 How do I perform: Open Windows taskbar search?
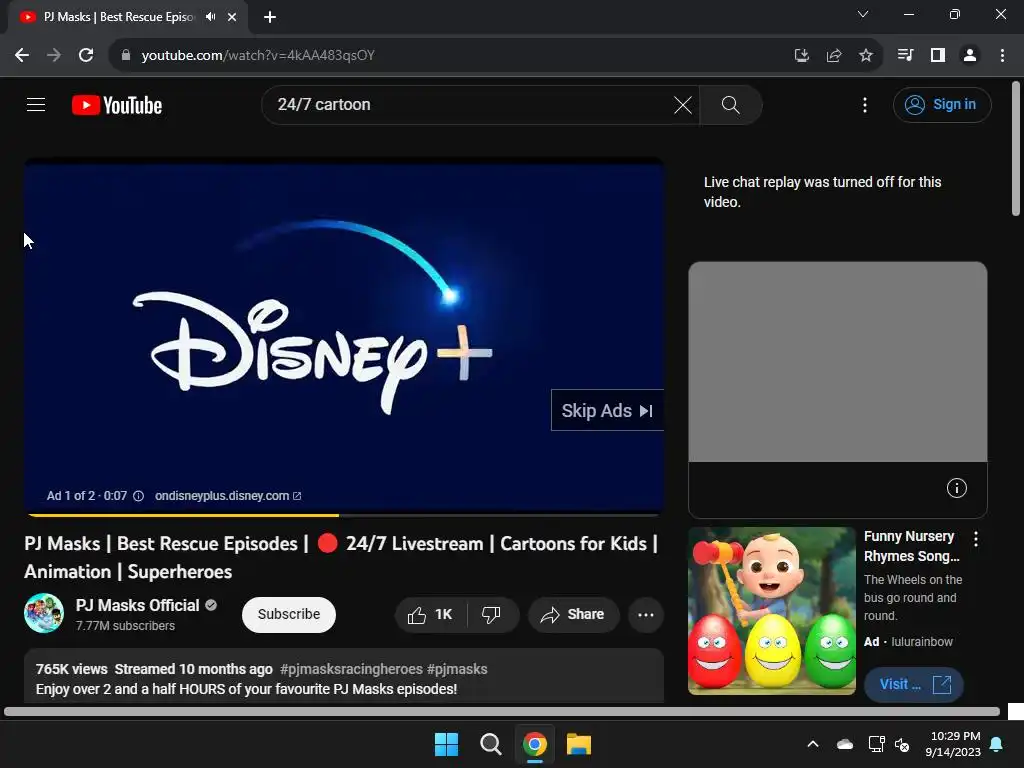(490, 744)
